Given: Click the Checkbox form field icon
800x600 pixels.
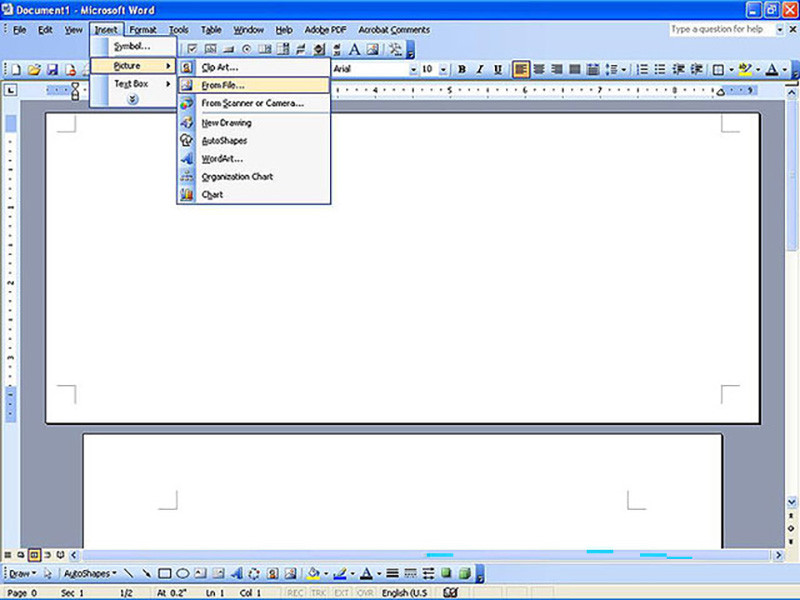Looking at the screenshot, I should click(192, 49).
